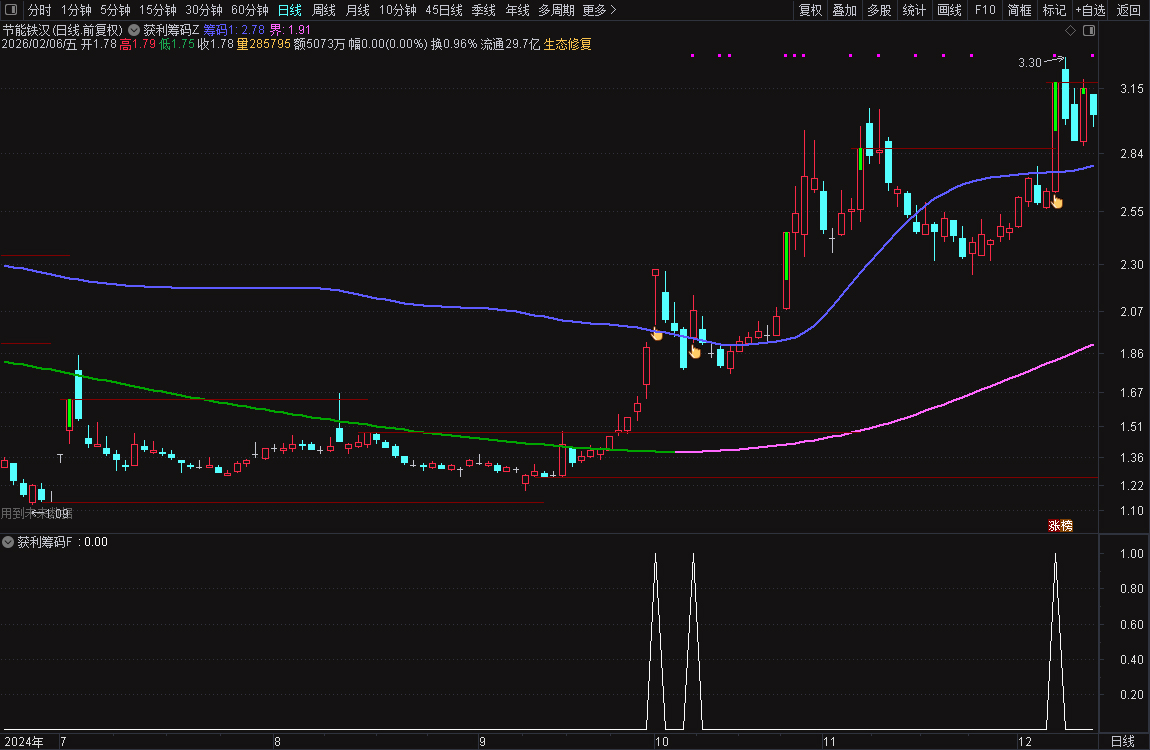Click the earliest October hand signal marker
1150x750 pixels.
point(657,334)
